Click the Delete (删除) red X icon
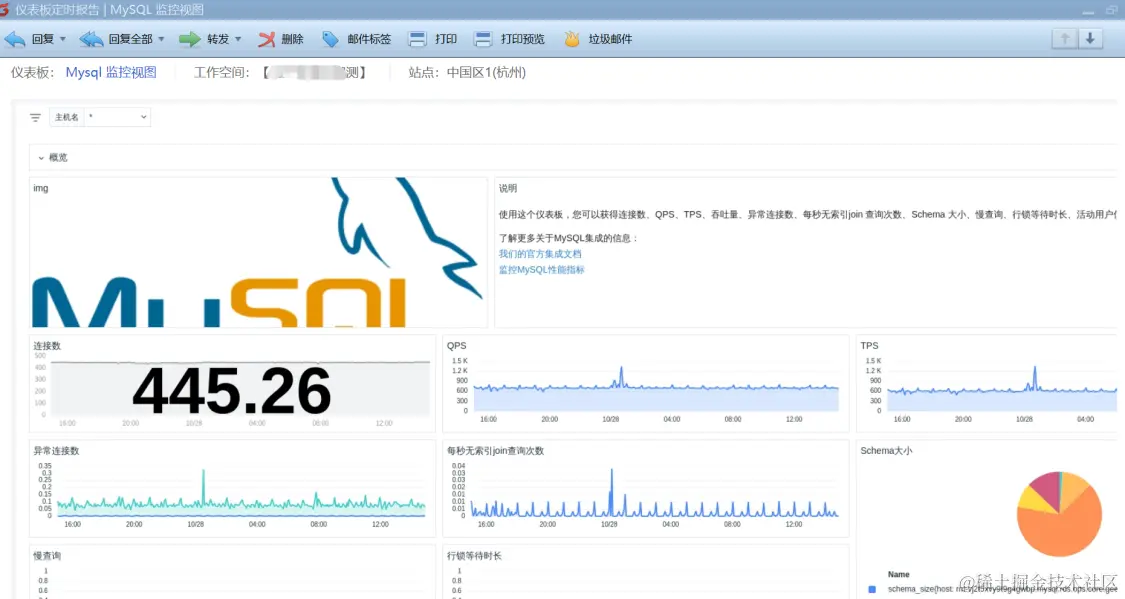The height and width of the screenshot is (599, 1125). point(267,39)
